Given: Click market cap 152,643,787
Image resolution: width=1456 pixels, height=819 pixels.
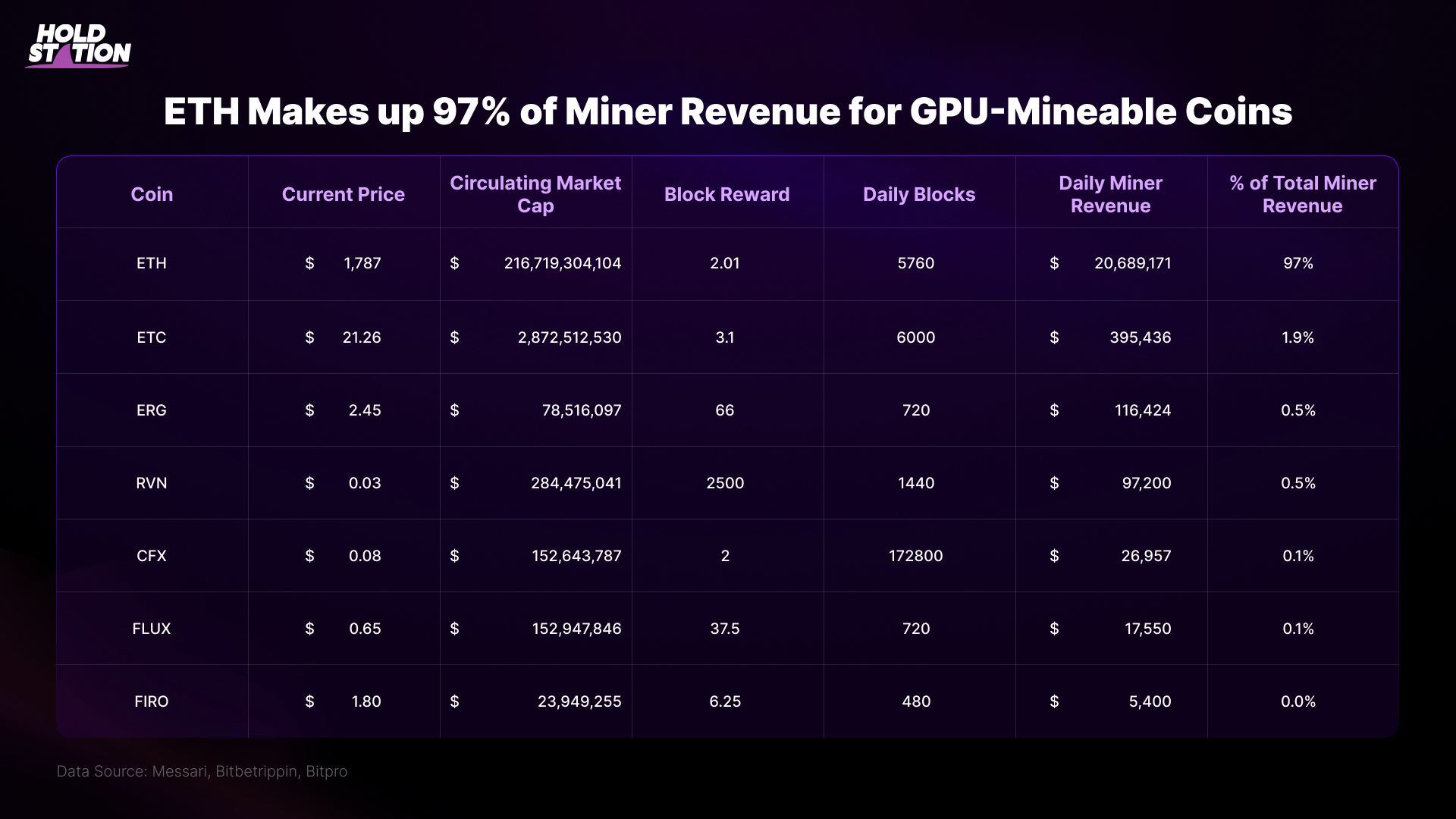Looking at the screenshot, I should [576, 556].
